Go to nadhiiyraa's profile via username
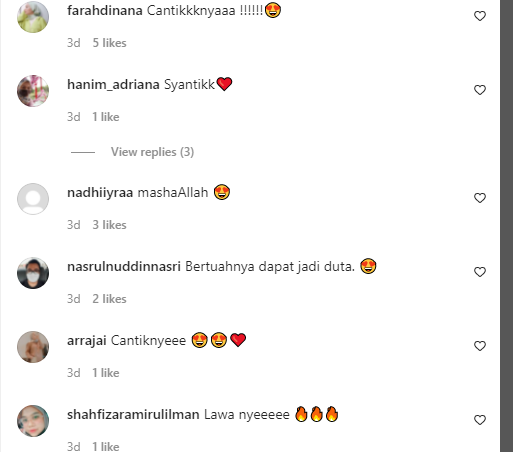 [100, 193]
